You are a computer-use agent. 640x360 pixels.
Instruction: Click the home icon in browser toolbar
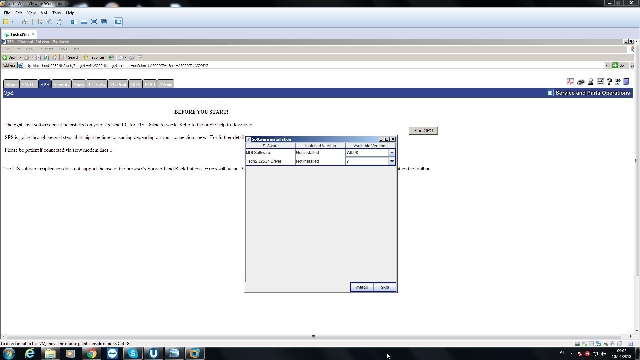pyautogui.click(x=55, y=58)
